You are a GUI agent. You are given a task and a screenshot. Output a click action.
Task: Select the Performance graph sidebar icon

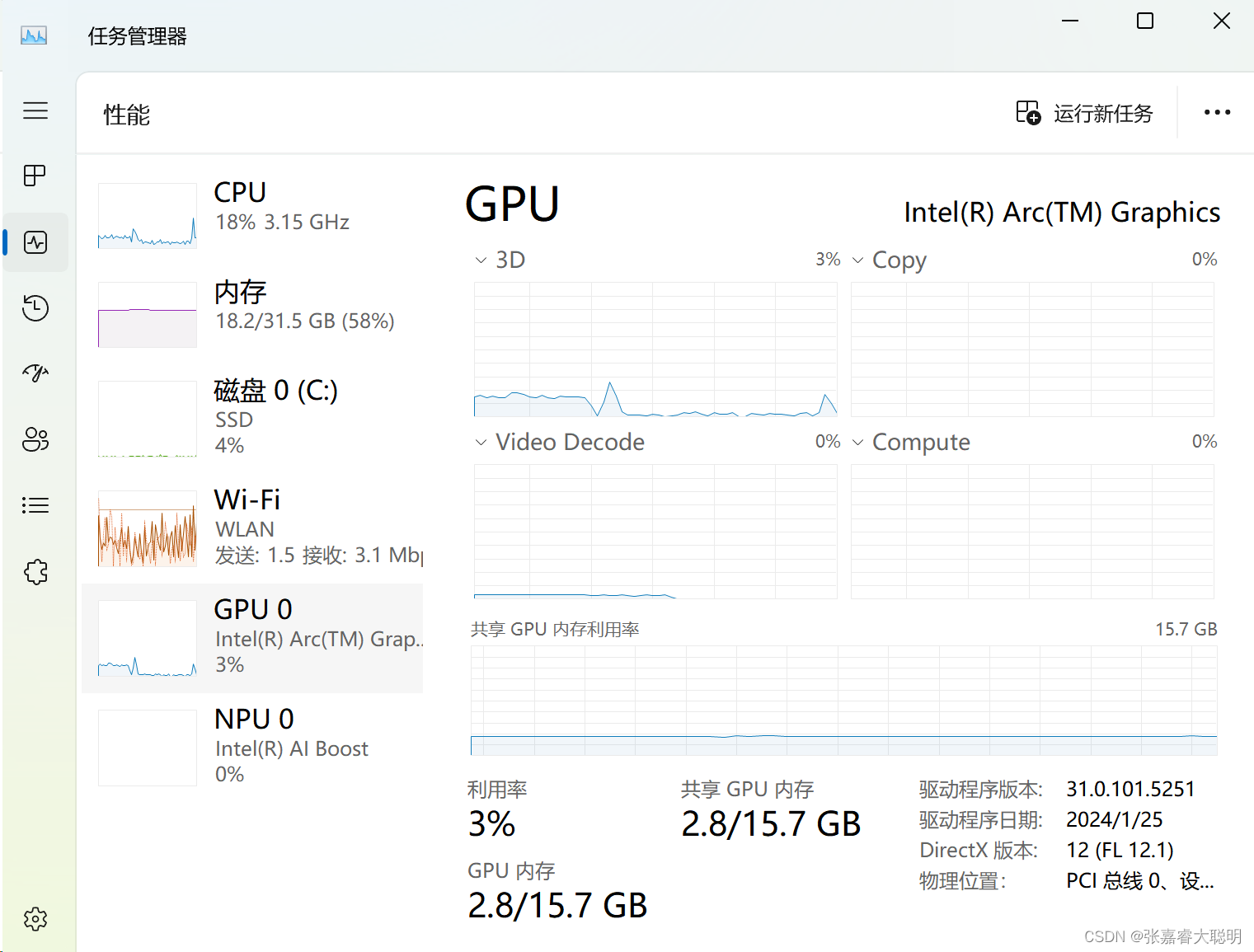[x=34, y=242]
